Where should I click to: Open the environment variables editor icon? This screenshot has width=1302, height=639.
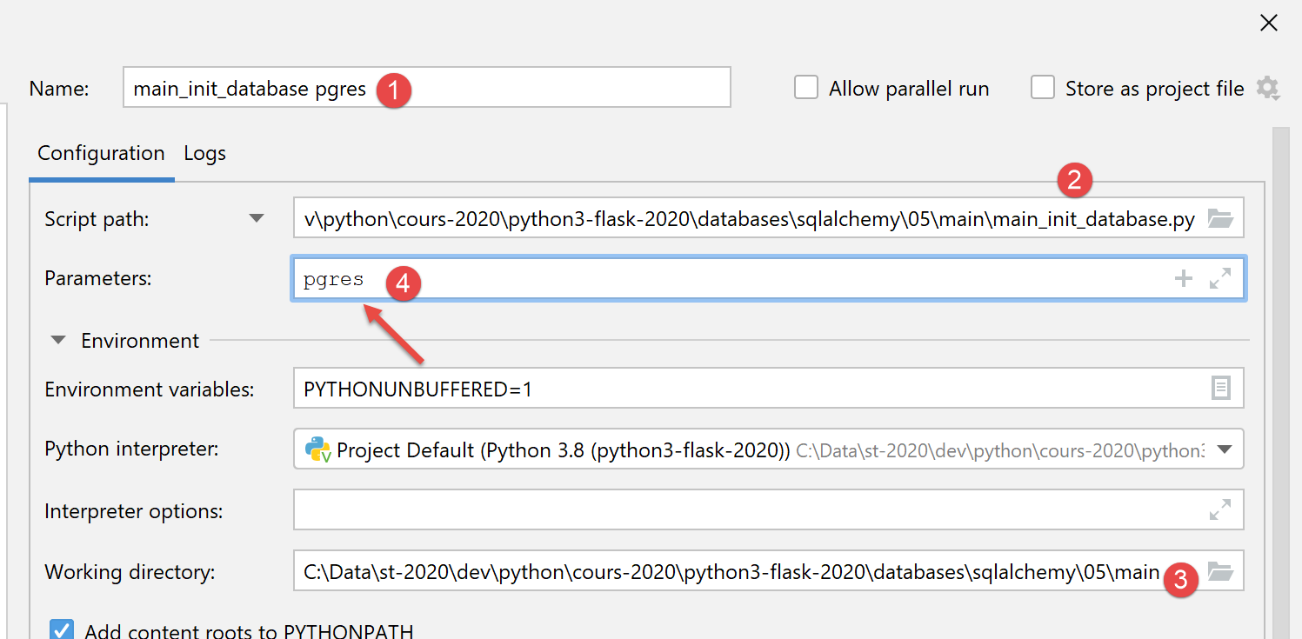pos(1220,388)
